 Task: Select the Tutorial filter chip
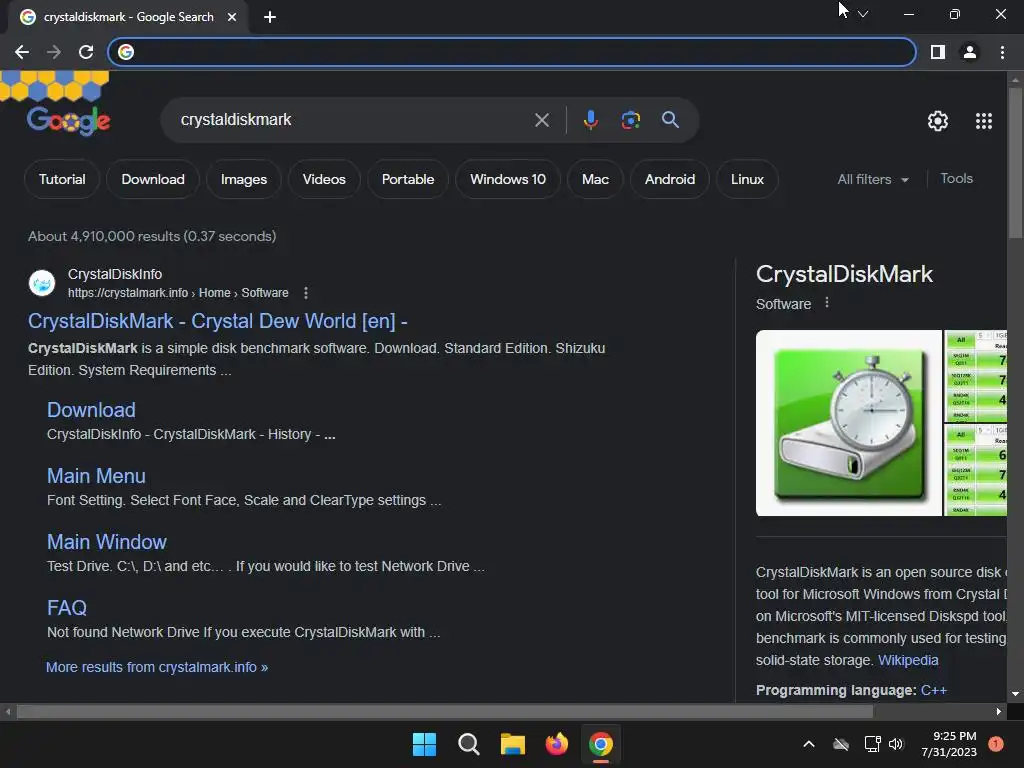(x=62, y=180)
